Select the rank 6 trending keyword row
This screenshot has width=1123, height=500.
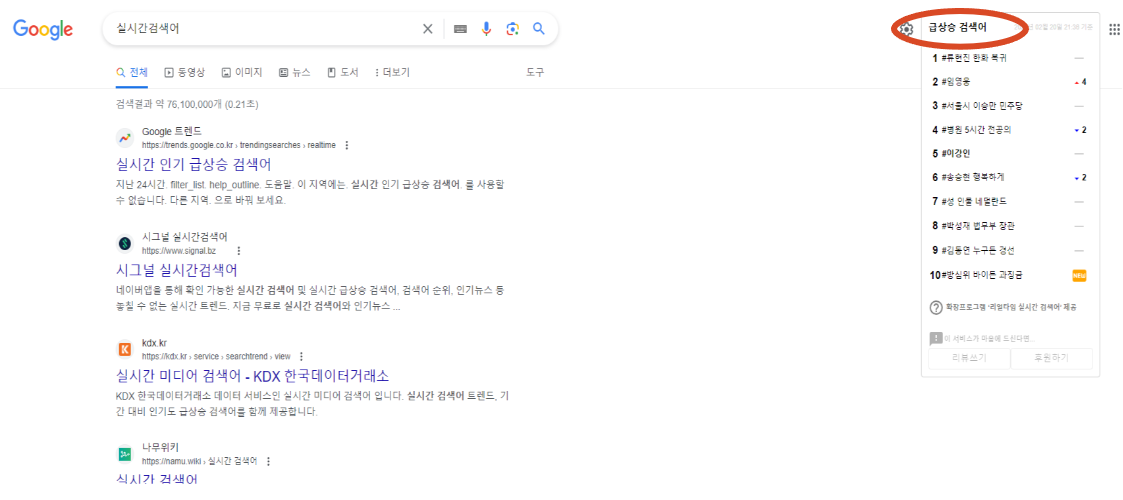point(1010,177)
